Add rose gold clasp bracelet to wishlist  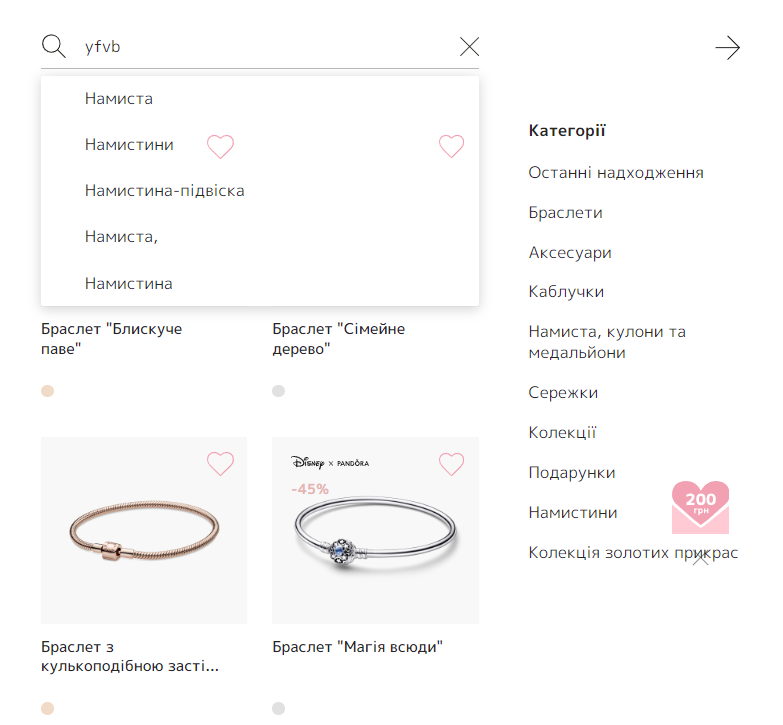(x=220, y=463)
